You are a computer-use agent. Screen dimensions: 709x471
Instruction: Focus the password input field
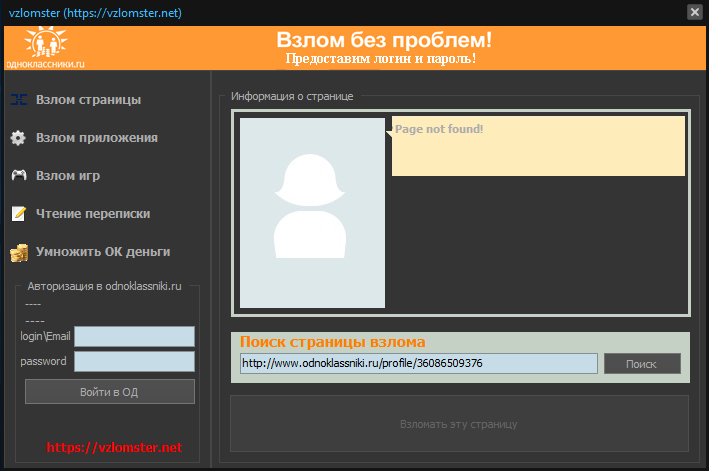[134, 362]
